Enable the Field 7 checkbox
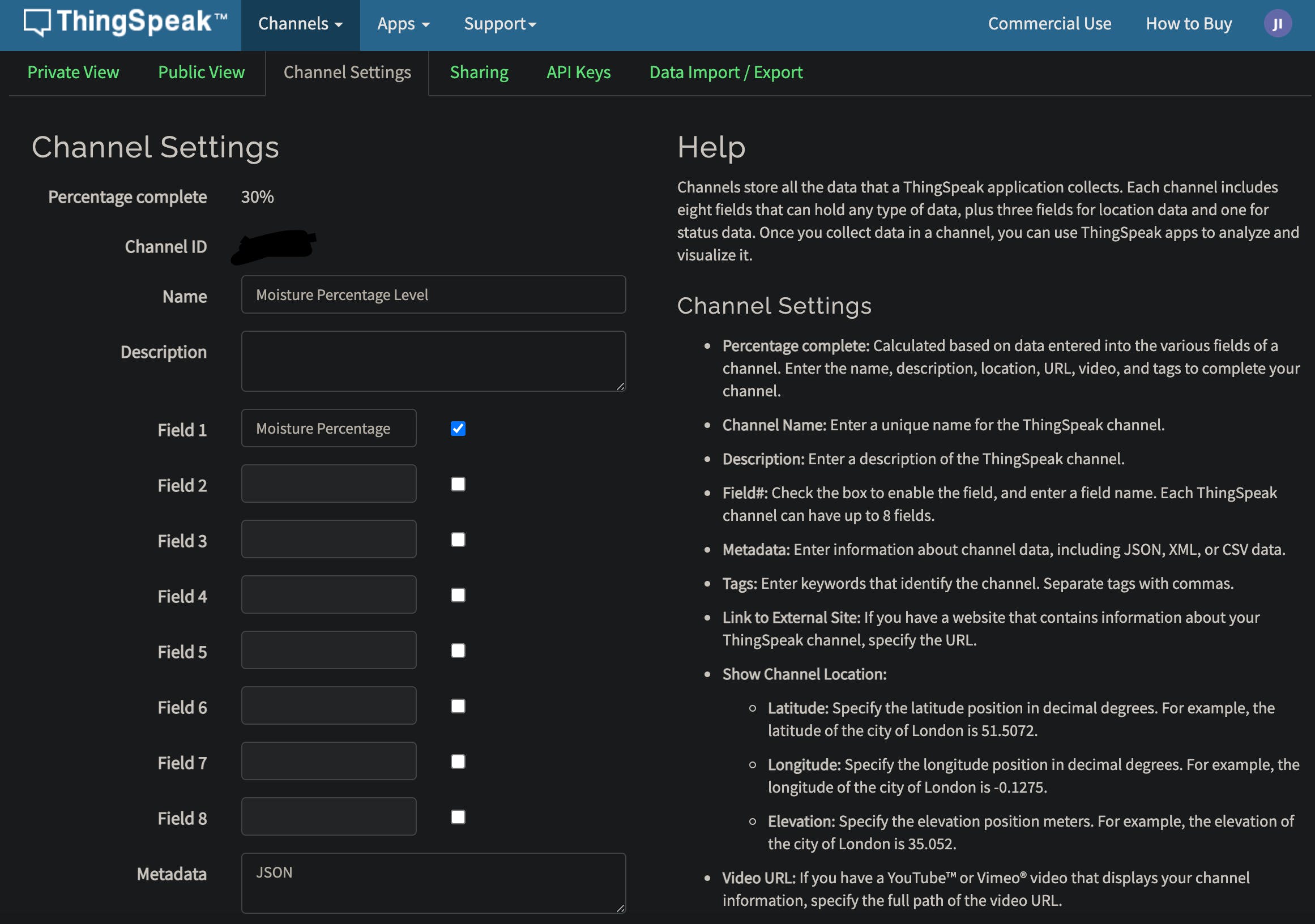The height and width of the screenshot is (924, 1315). point(458,762)
